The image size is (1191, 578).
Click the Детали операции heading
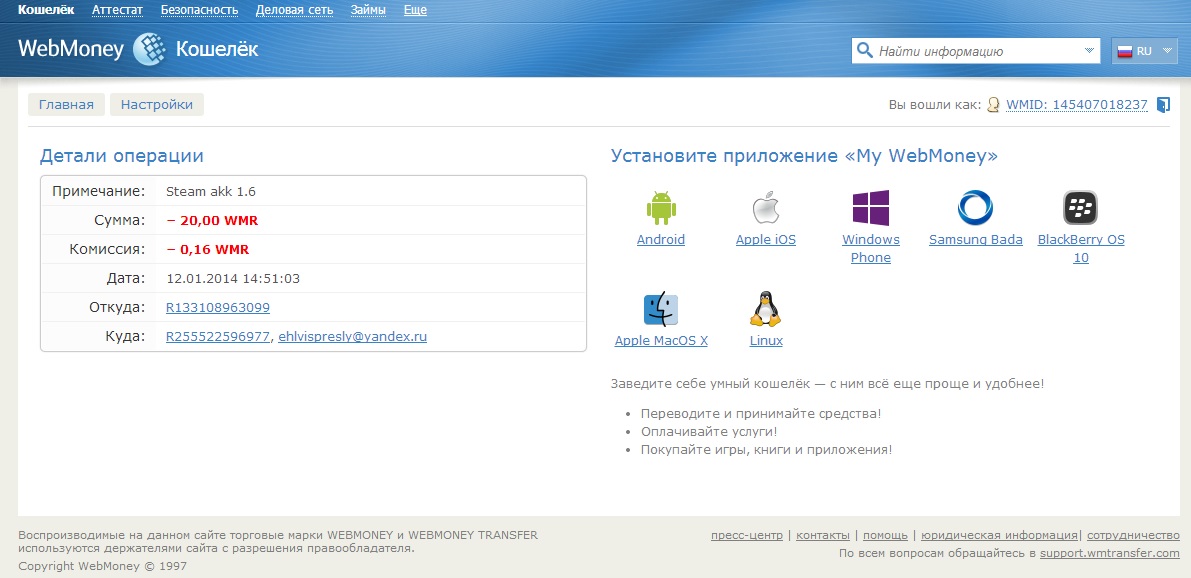(x=122, y=156)
